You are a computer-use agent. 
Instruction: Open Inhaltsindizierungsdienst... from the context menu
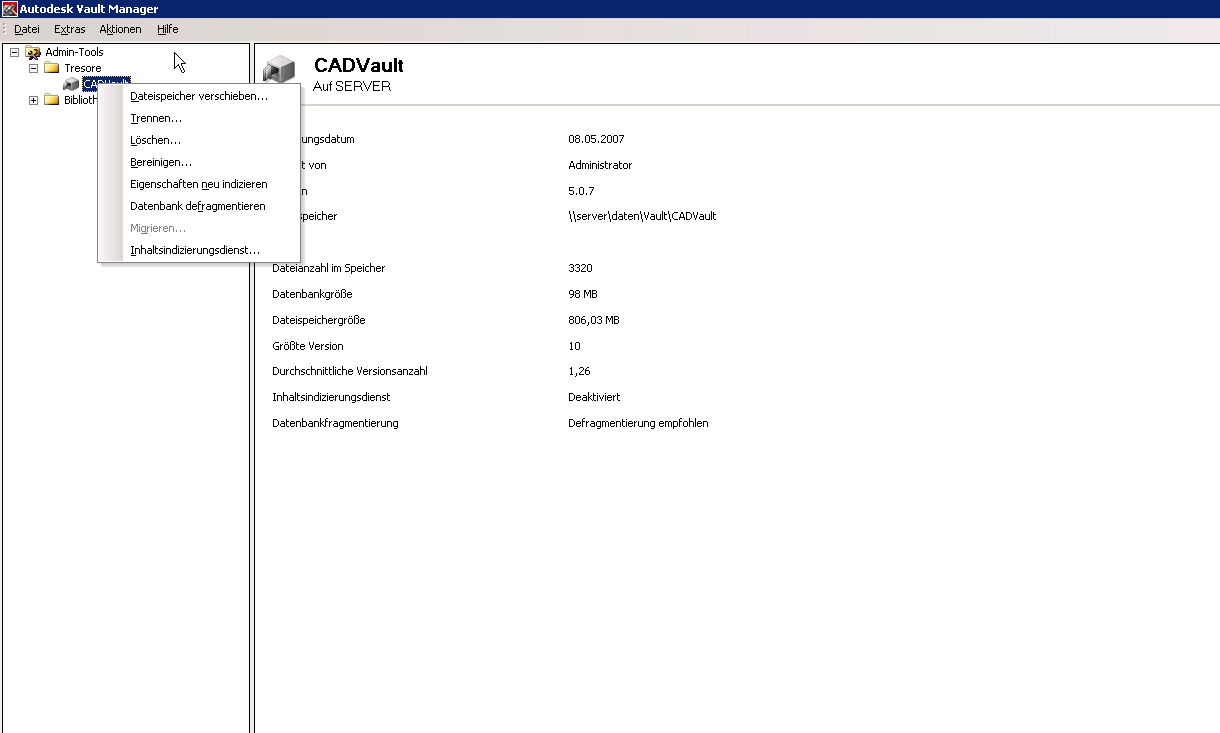click(x=199, y=250)
